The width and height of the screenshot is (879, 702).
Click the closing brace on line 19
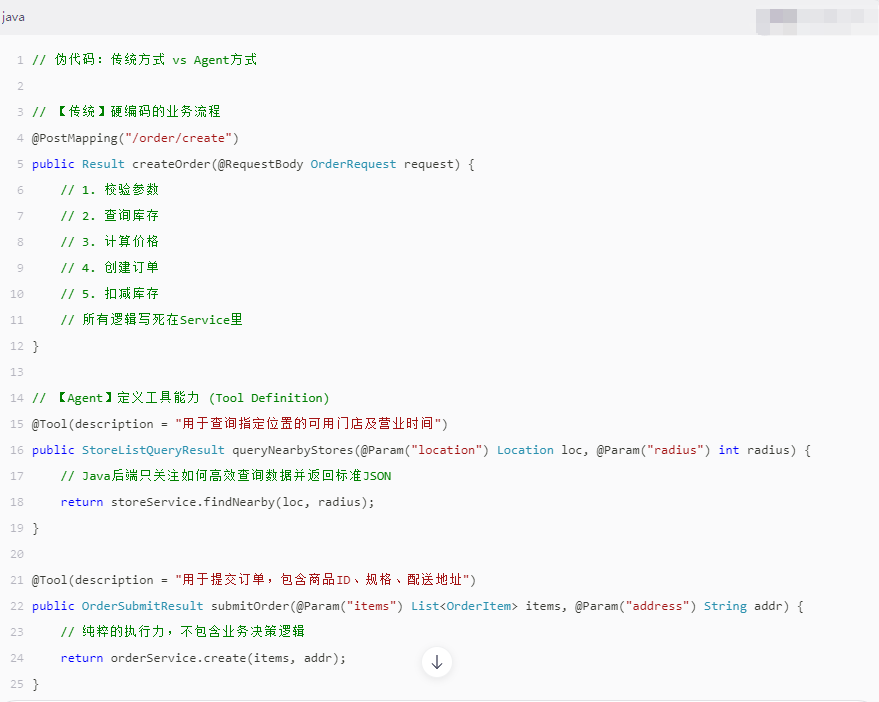coord(35,528)
